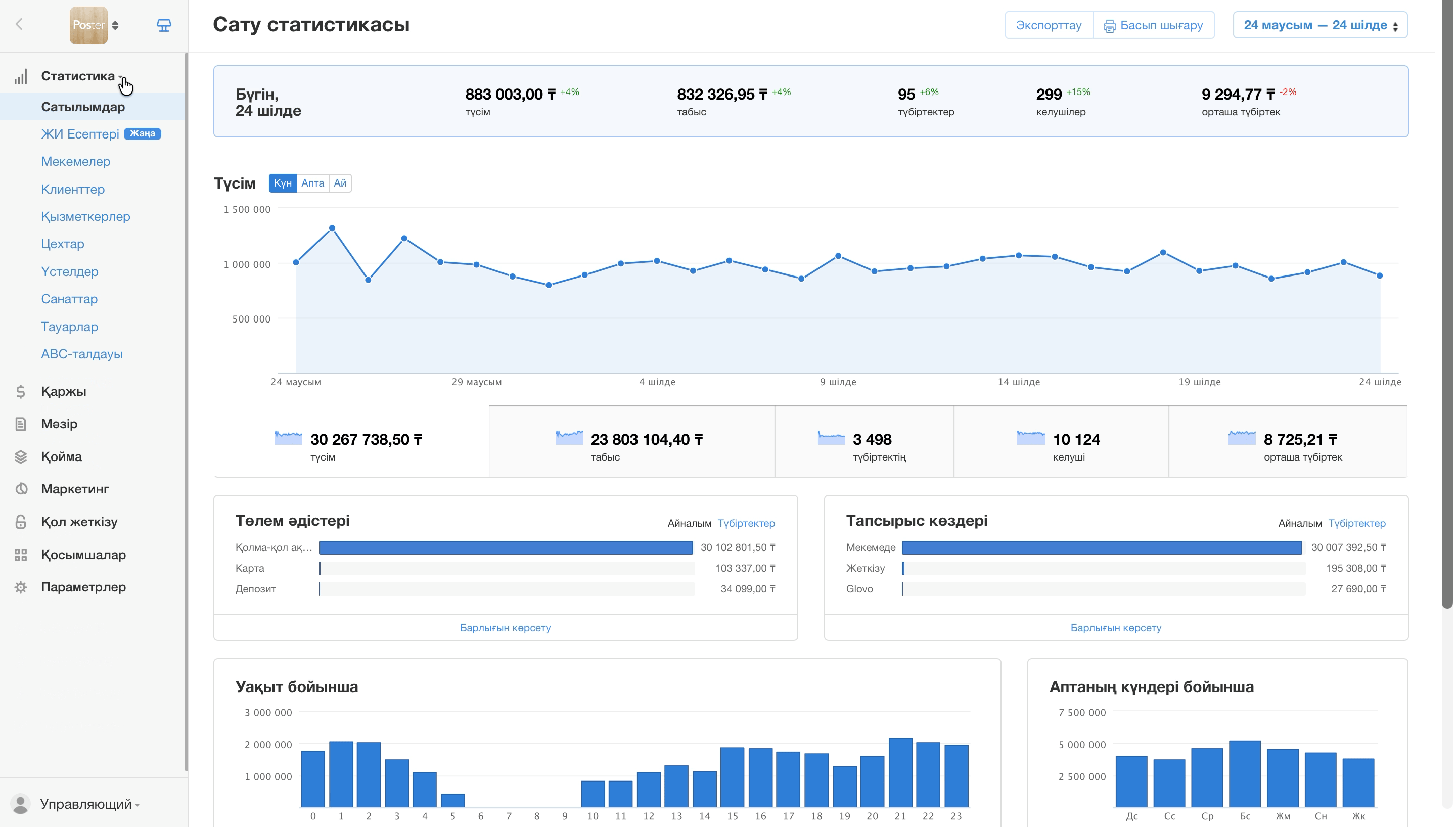
Task: Click Барлығын көрсету under payment methods
Action: pos(505,628)
